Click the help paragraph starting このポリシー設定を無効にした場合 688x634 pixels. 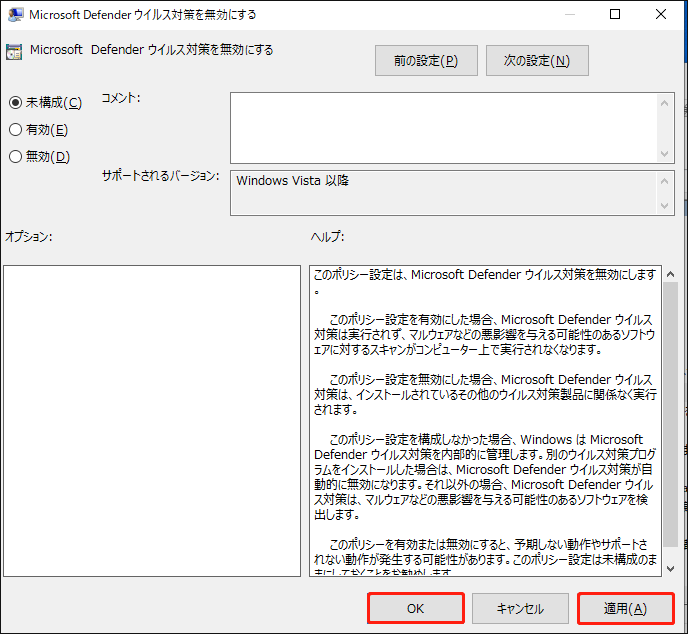tap(484, 395)
